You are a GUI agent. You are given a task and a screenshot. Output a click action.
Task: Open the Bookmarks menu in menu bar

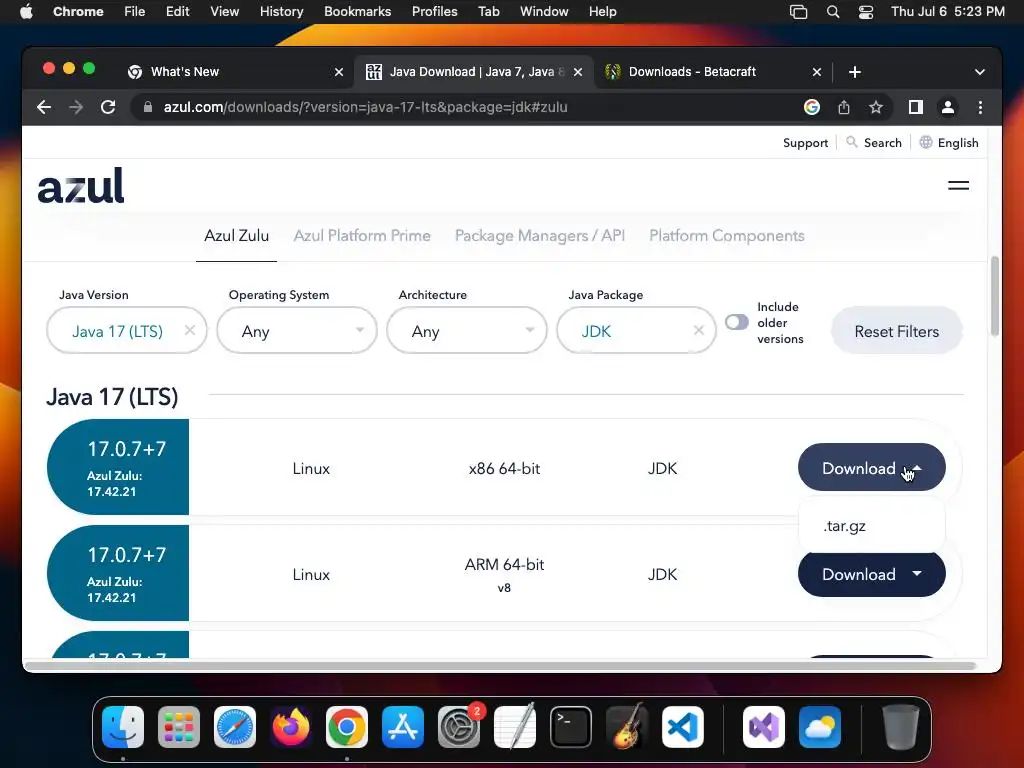tap(357, 11)
